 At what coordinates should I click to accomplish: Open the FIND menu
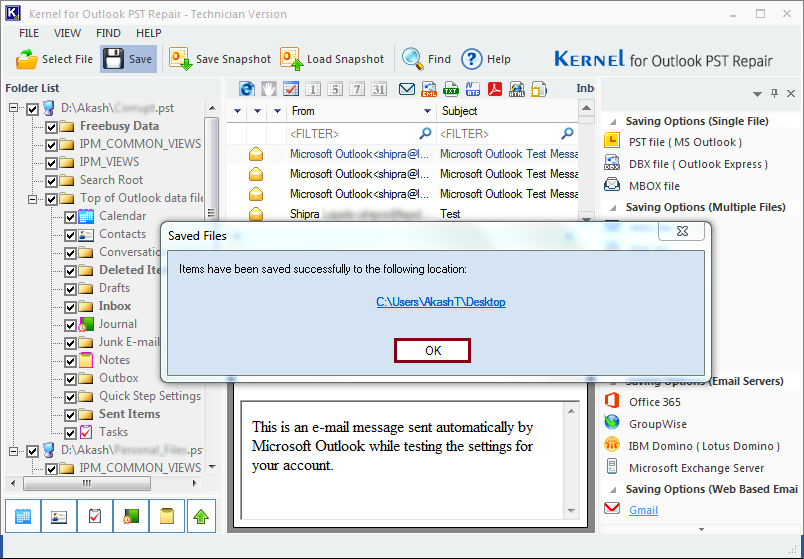pyautogui.click(x=108, y=33)
